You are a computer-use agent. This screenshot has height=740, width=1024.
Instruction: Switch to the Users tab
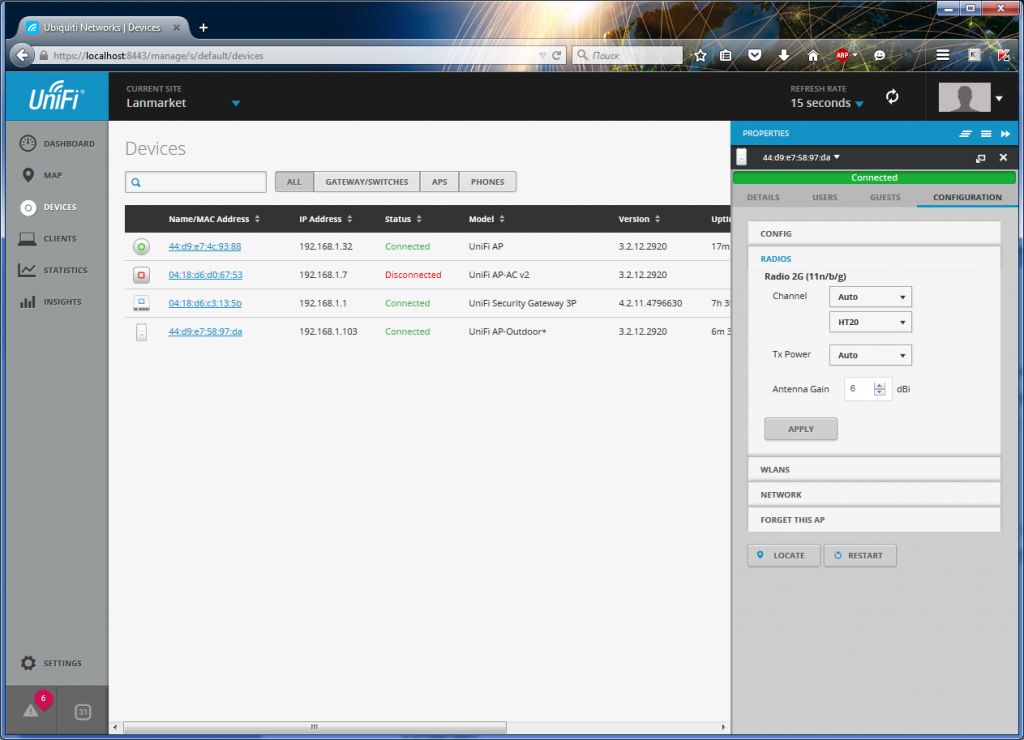click(x=825, y=198)
